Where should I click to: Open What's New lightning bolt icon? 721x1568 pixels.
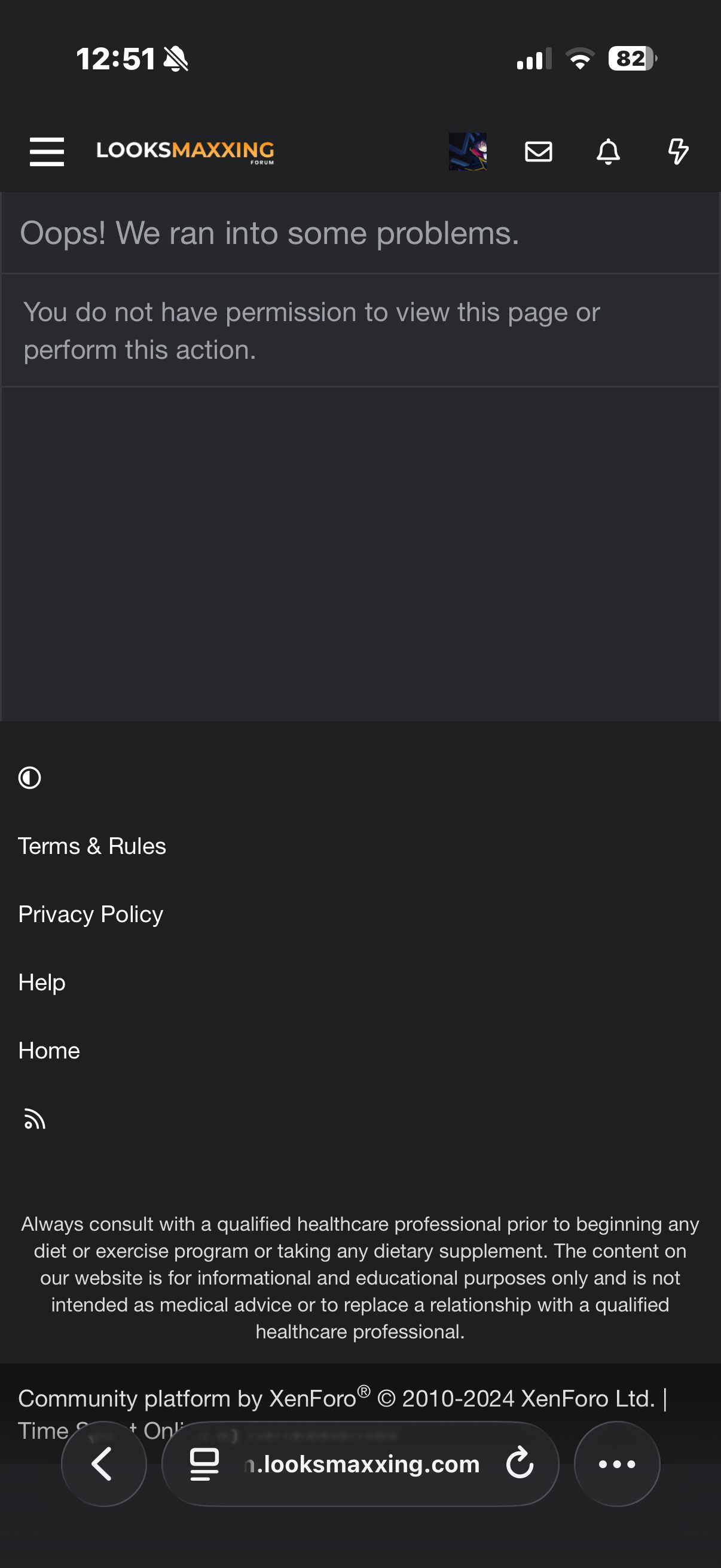click(x=678, y=151)
